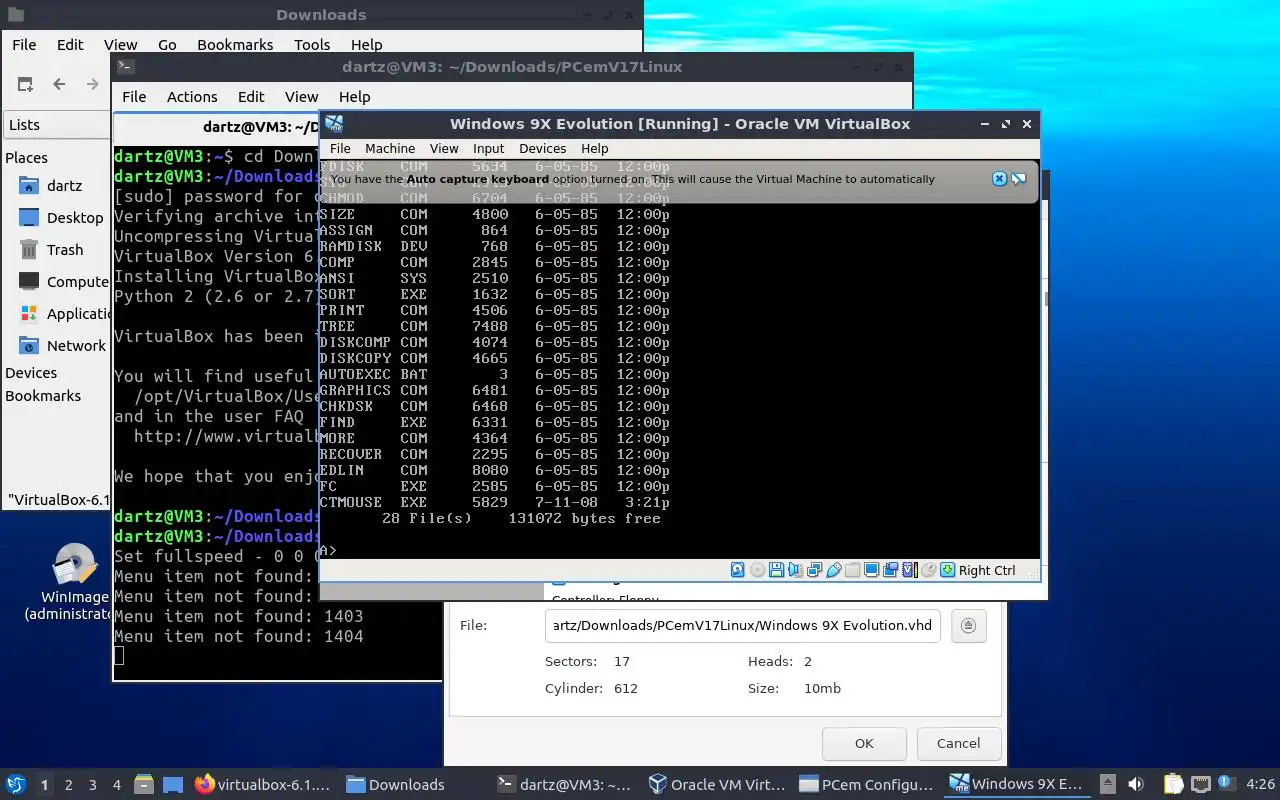The image size is (1280, 800).
Task: Open the File menu in VirtualBox window
Action: [x=340, y=148]
